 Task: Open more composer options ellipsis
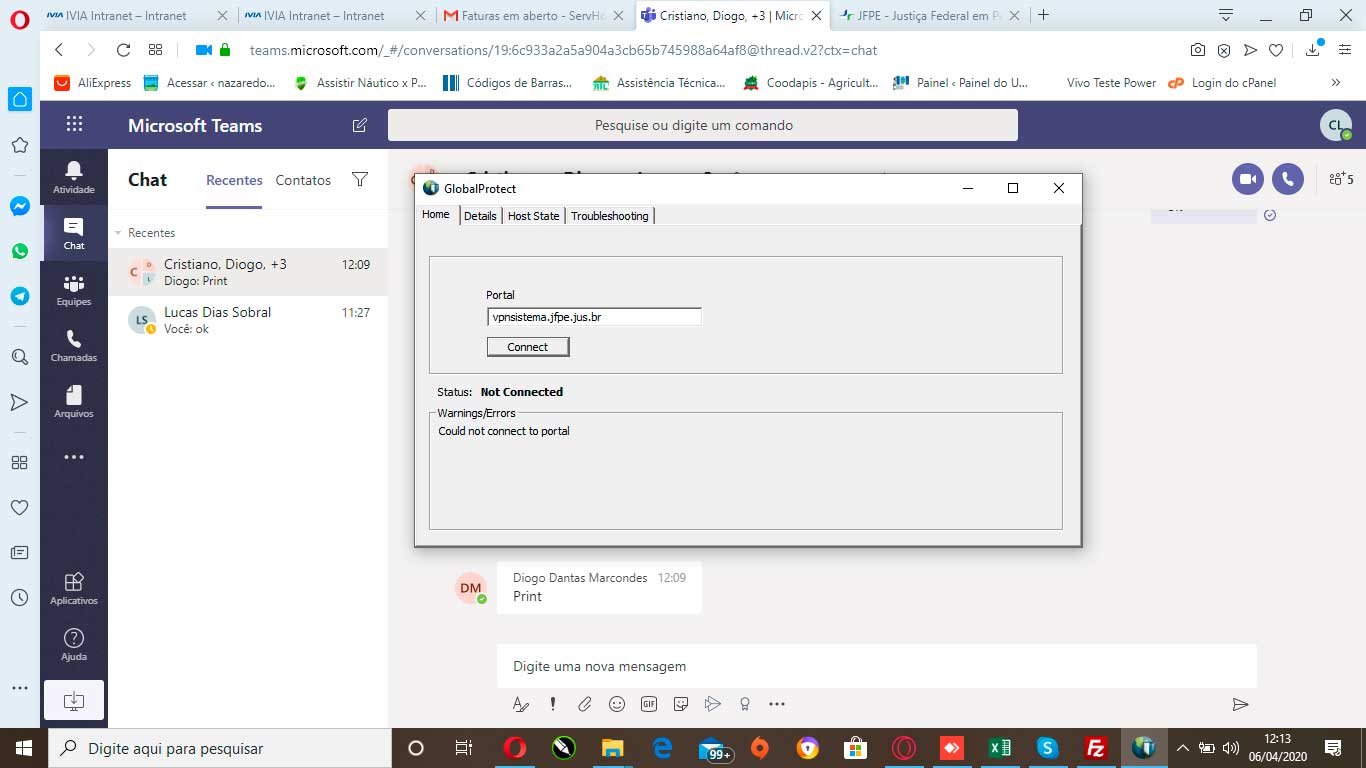pos(777,704)
